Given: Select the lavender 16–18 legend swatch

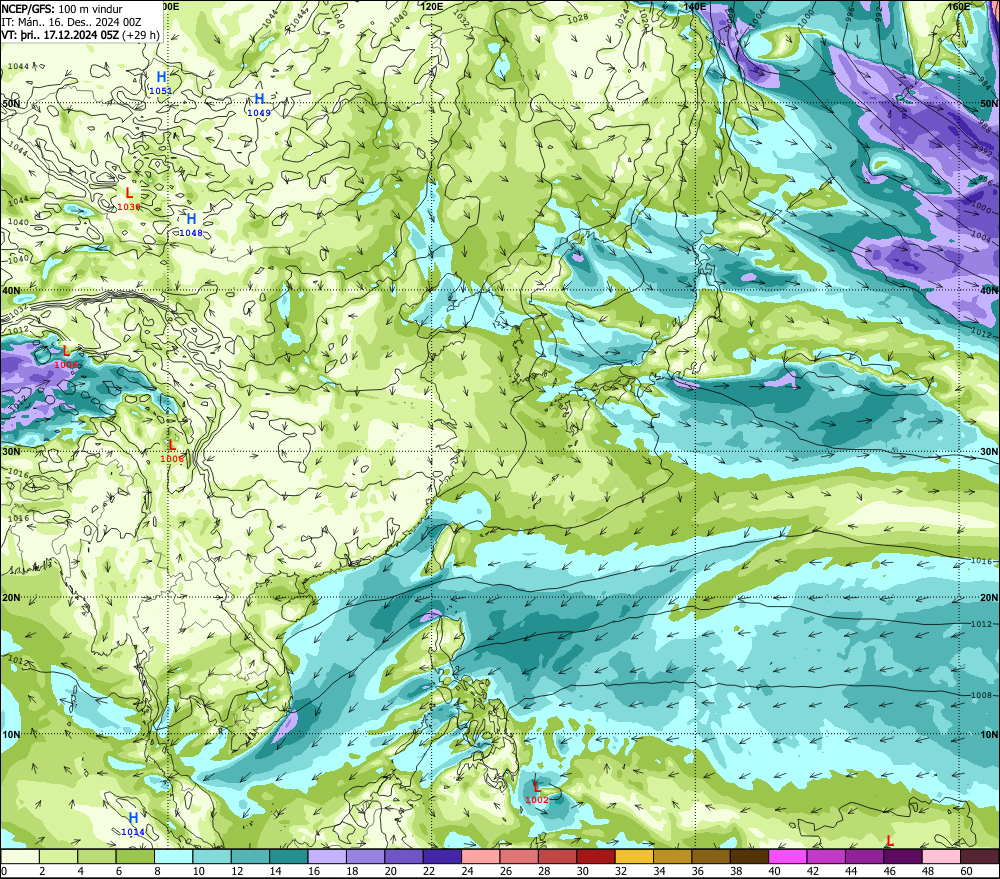Looking at the screenshot, I should tap(327, 857).
